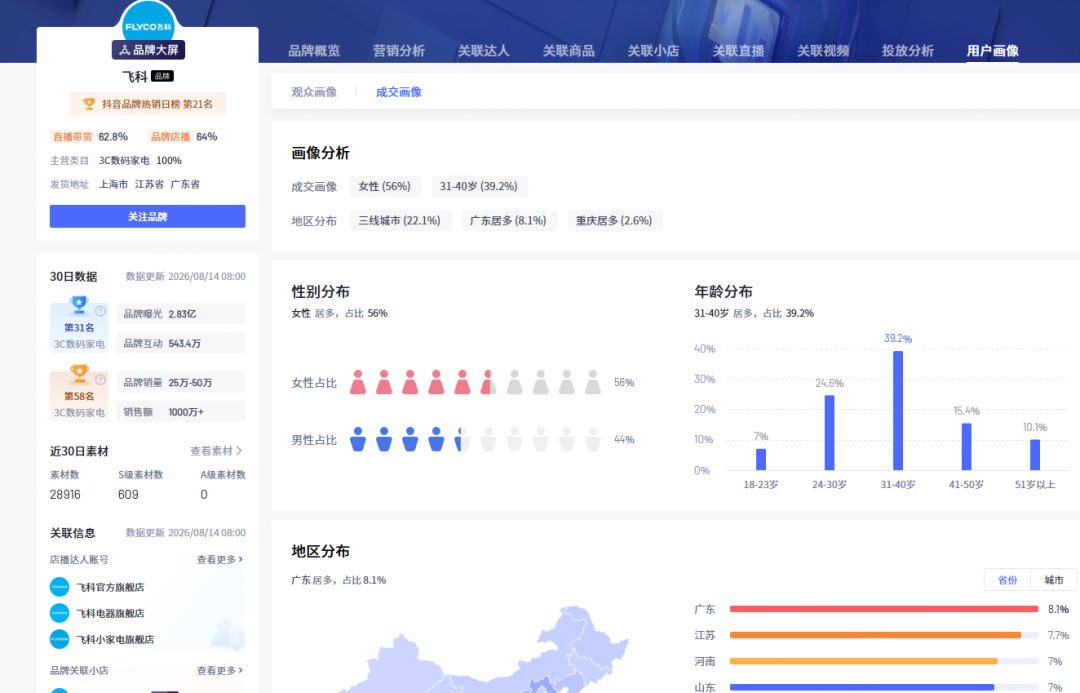Click the first female figure icon in 女性占比
The image size is (1080, 693).
pyautogui.click(x=358, y=382)
